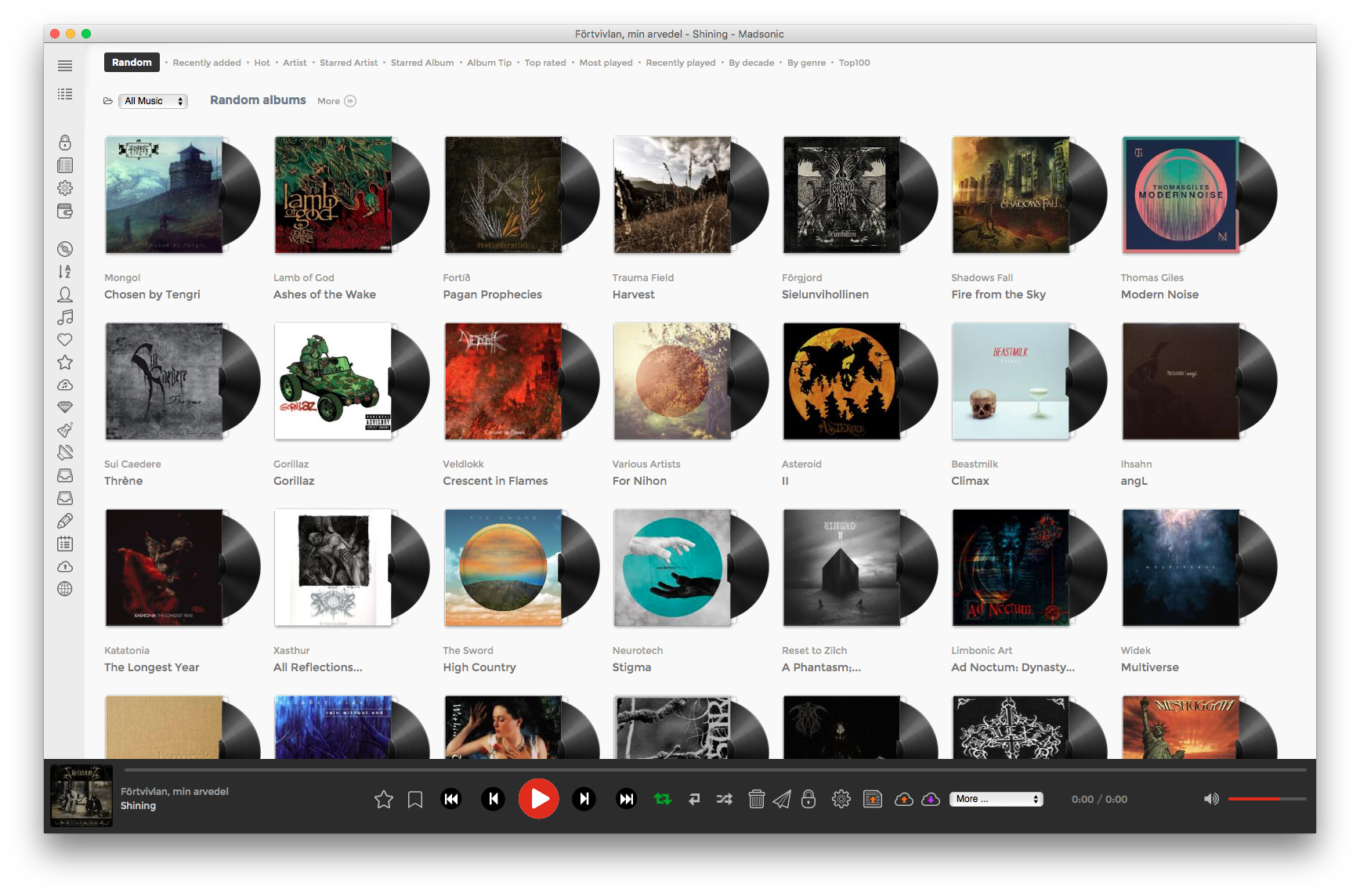Open the artist person icon in sidebar
1360x896 pixels.
tap(65, 294)
